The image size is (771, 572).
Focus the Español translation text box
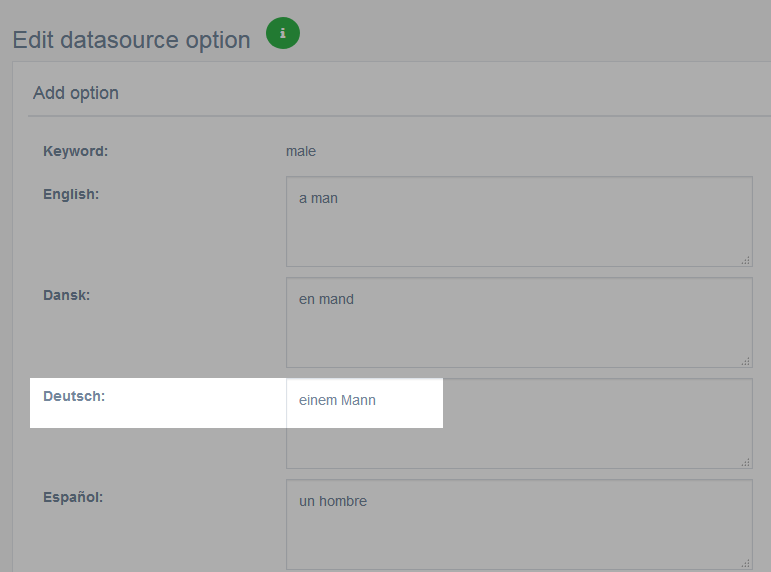(519, 524)
